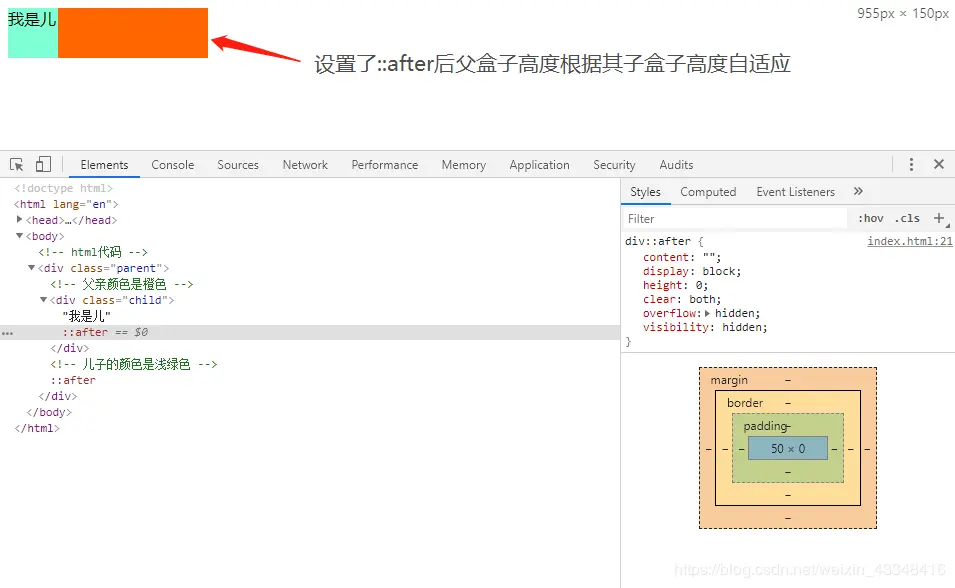This screenshot has height=588, width=955.
Task: Expand the overflow hidden shorthand triangle
Action: (707, 313)
